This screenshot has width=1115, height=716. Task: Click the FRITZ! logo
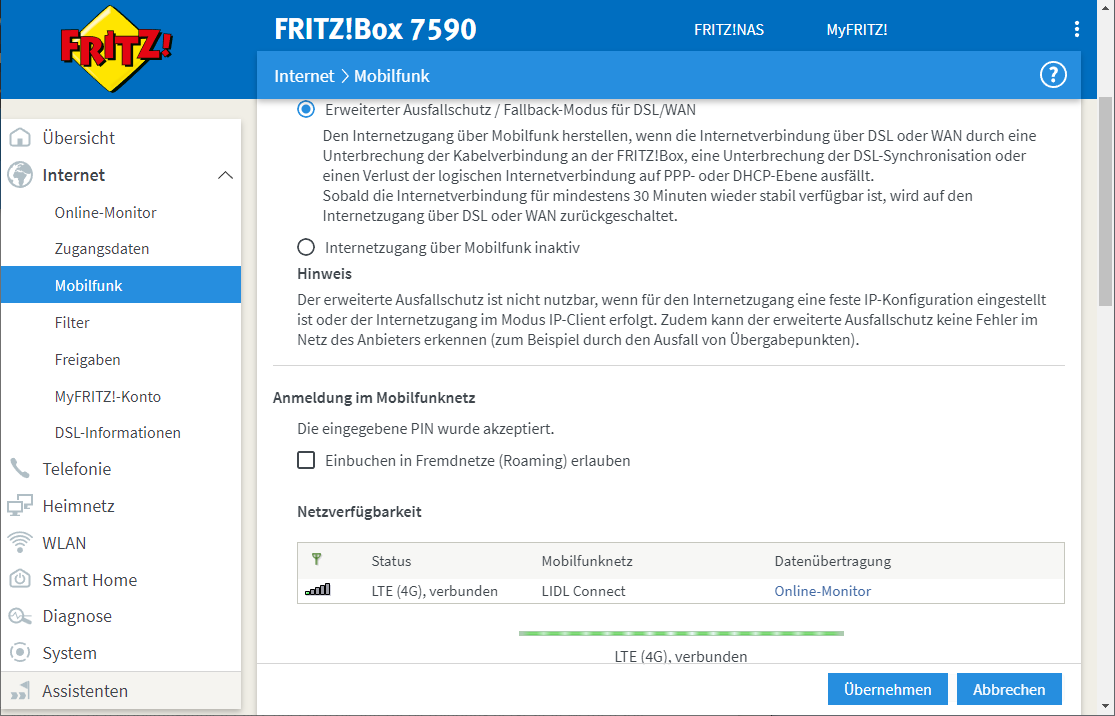coord(116,50)
